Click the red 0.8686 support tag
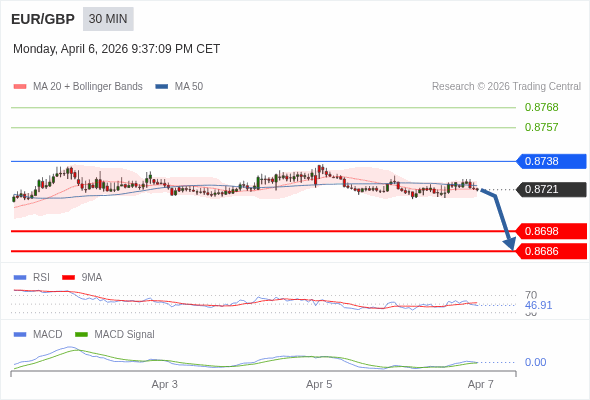 coord(551,251)
